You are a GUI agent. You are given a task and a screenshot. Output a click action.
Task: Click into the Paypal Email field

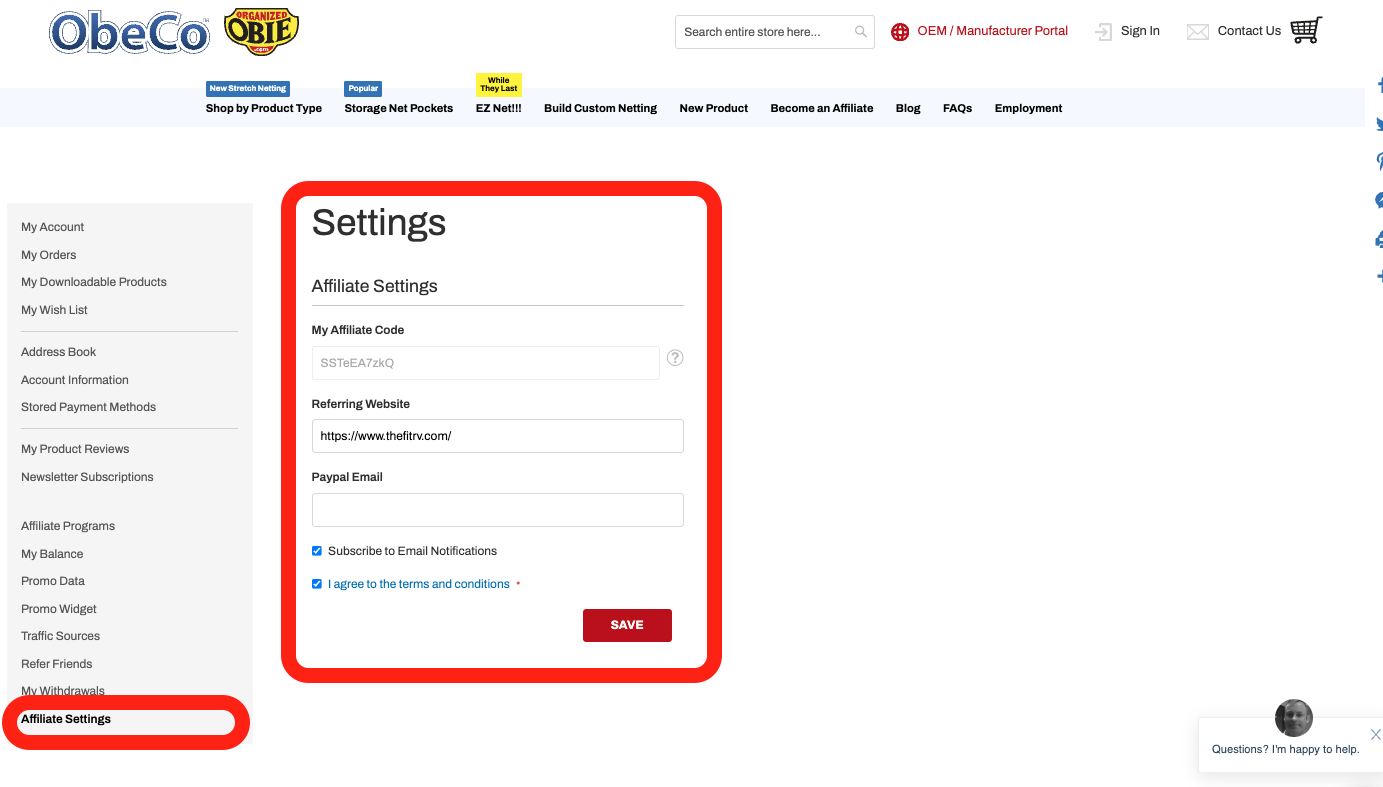(497, 510)
